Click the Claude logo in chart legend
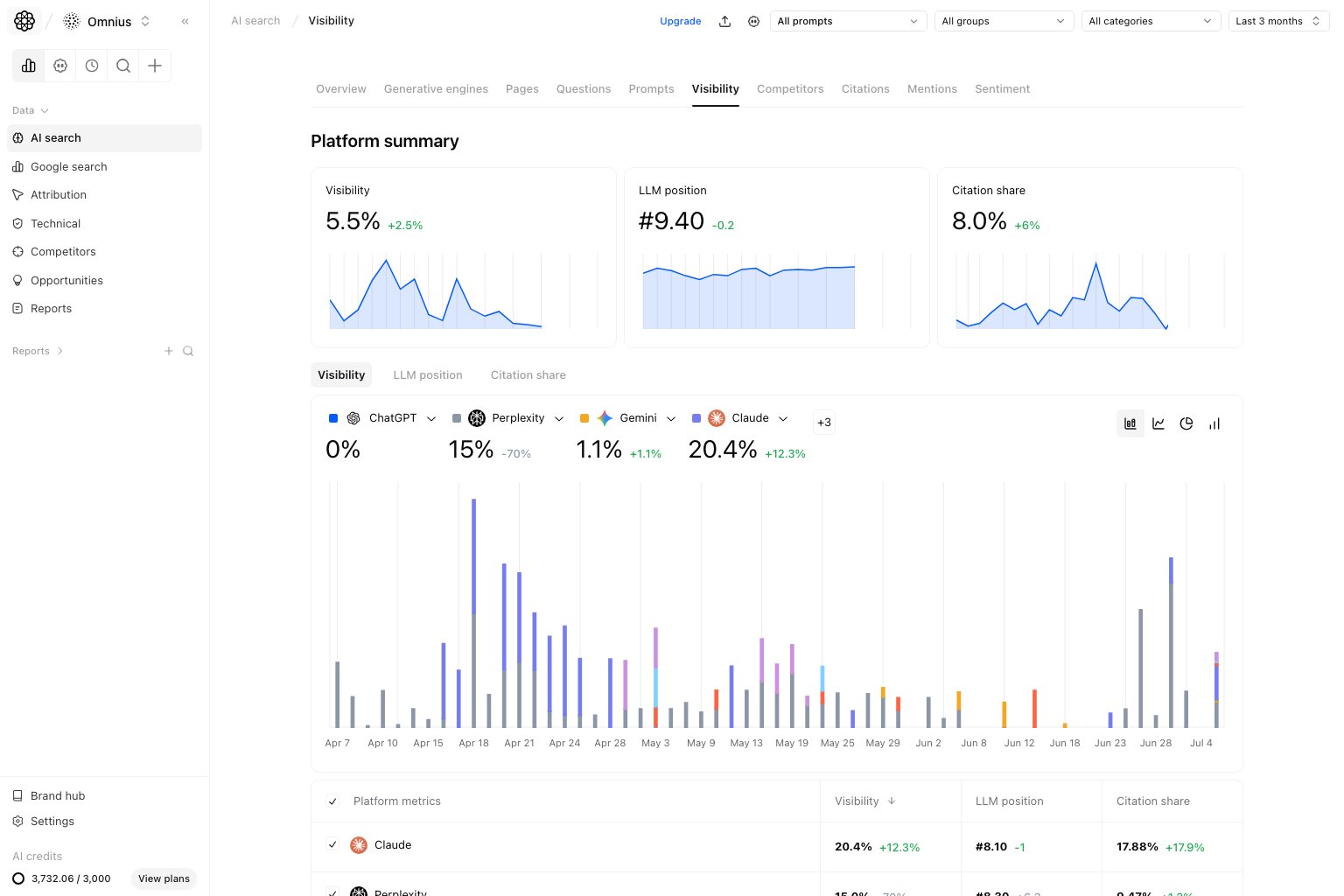 click(x=717, y=418)
